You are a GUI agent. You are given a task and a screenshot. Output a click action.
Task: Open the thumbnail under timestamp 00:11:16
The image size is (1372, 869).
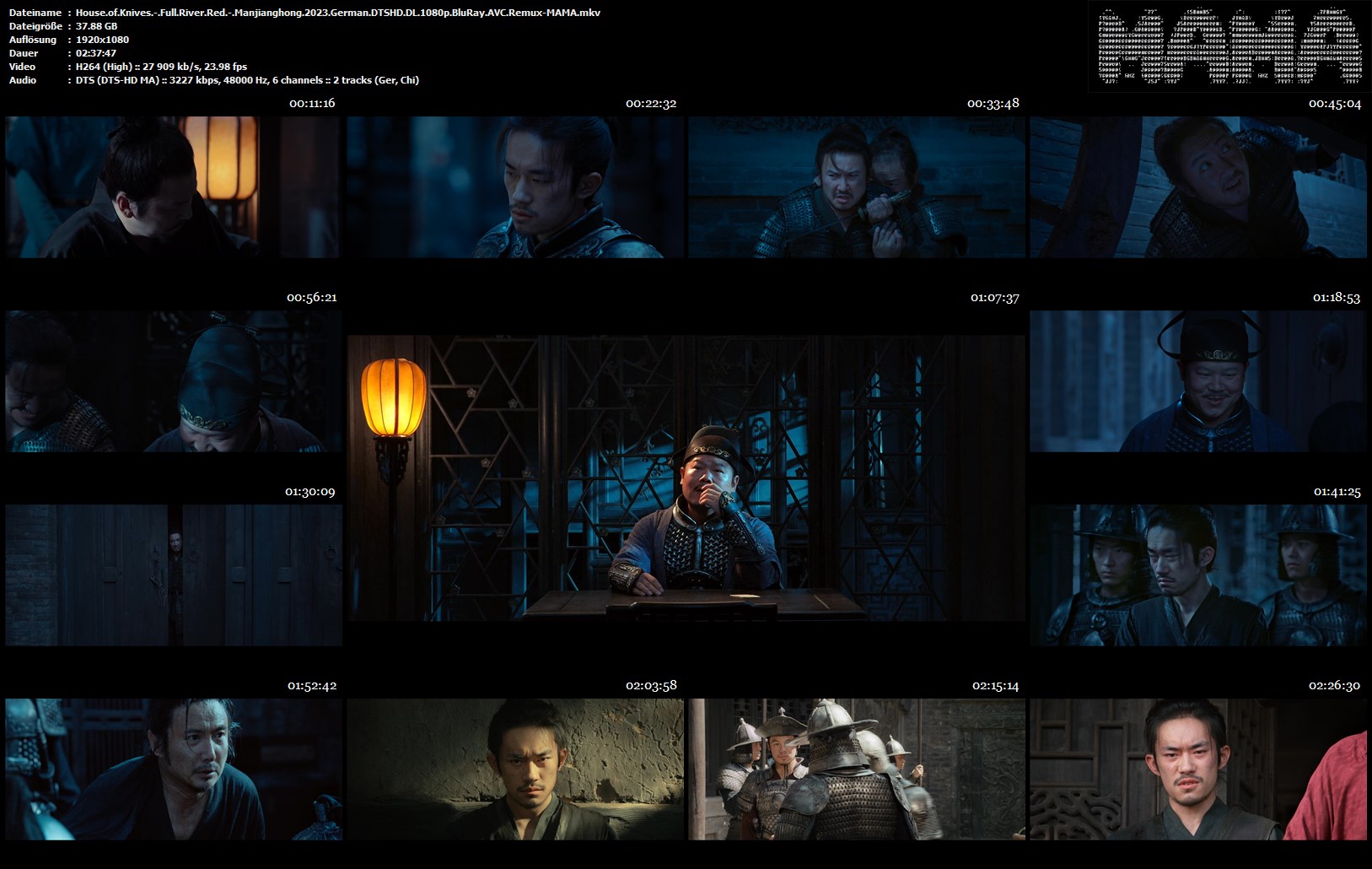click(x=173, y=187)
